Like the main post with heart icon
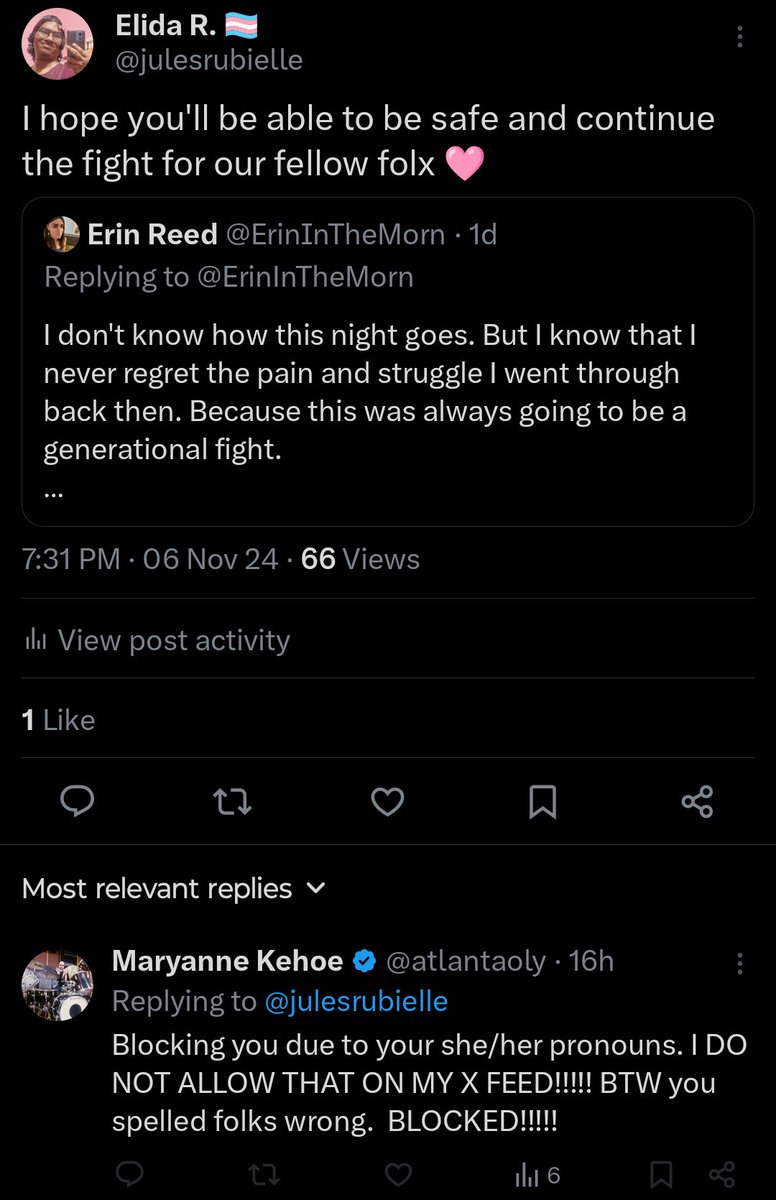 tap(387, 801)
